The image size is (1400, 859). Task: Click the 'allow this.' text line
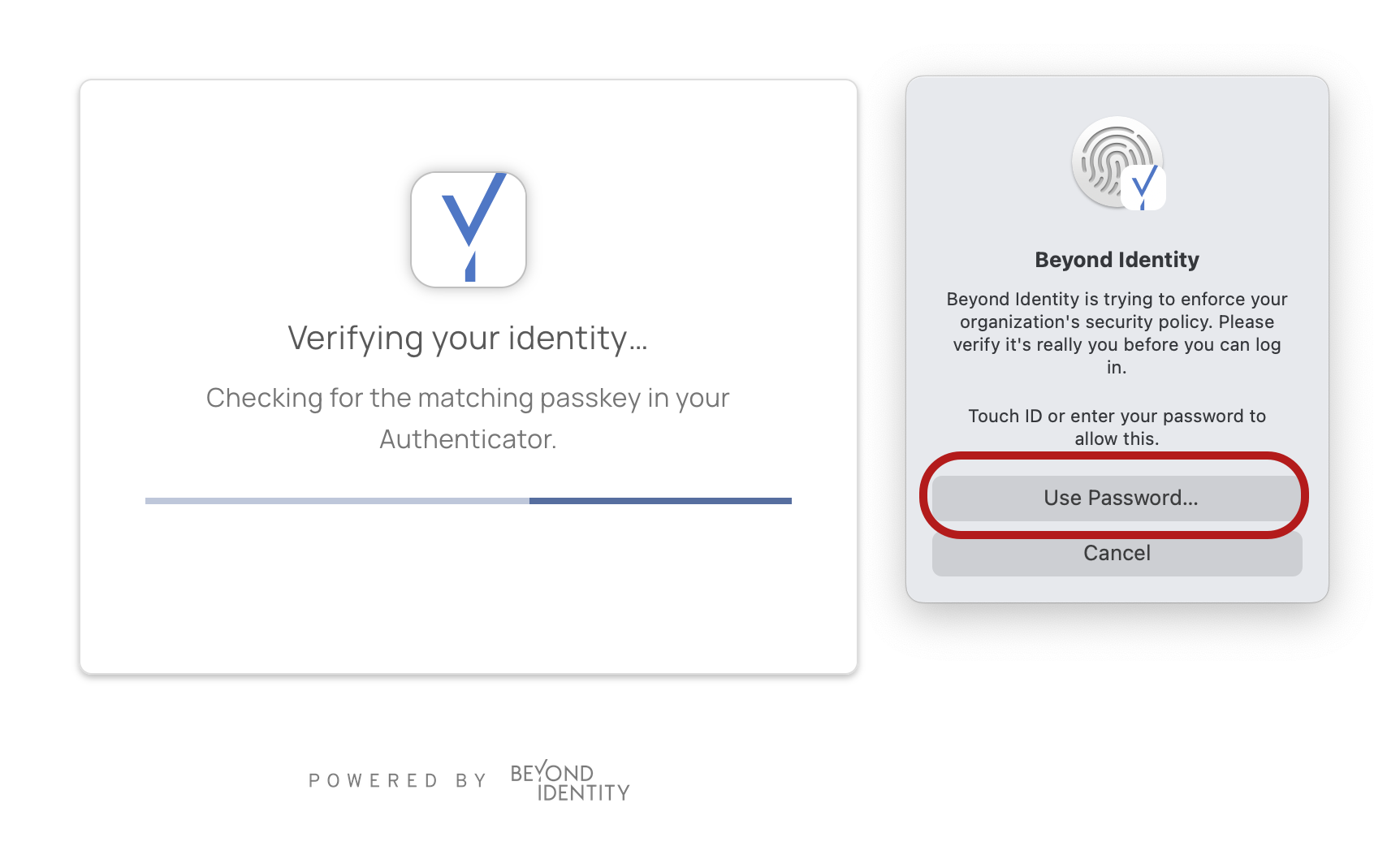tap(1117, 439)
